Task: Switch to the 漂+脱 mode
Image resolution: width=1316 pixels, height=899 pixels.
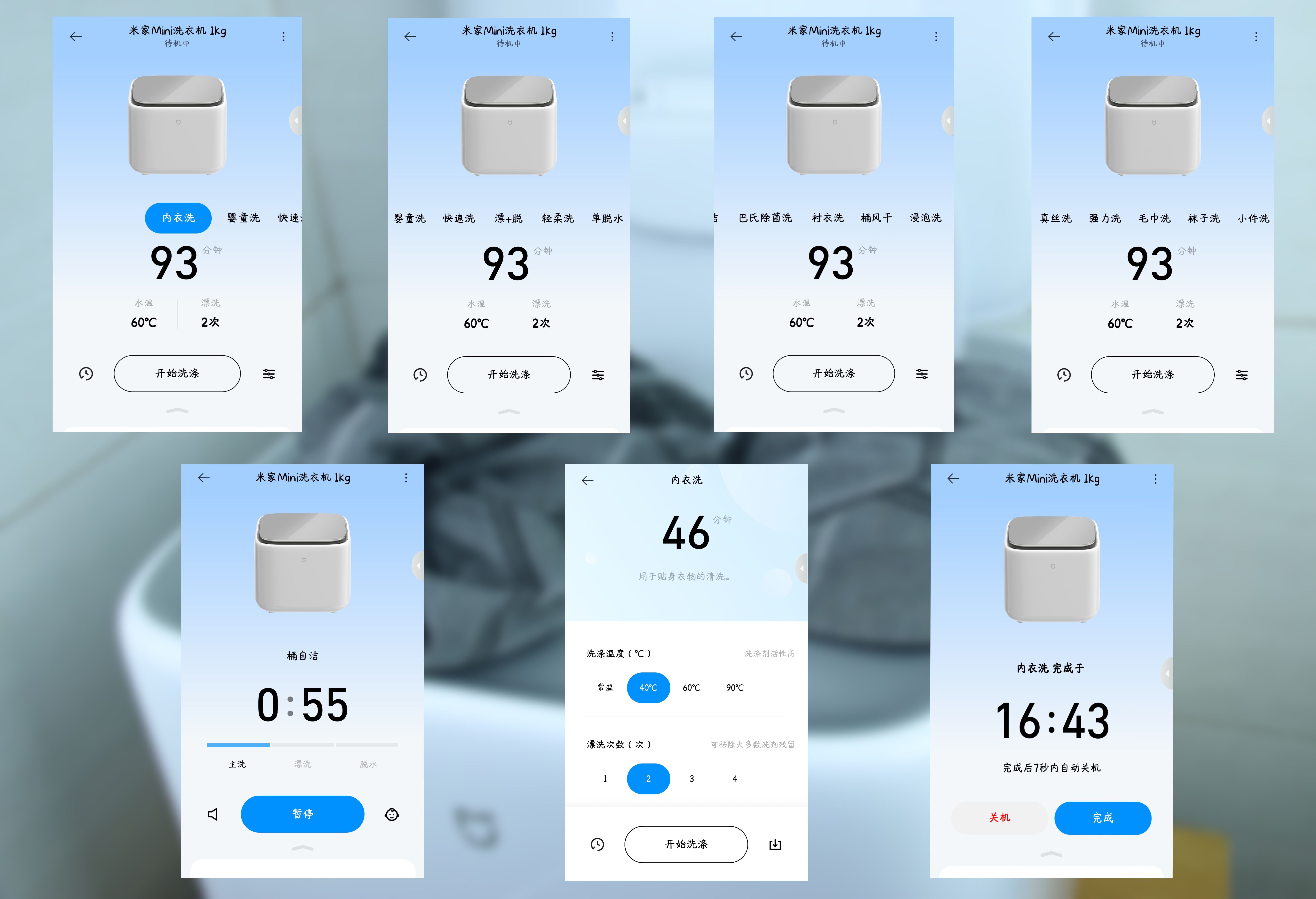Action: coord(509,219)
